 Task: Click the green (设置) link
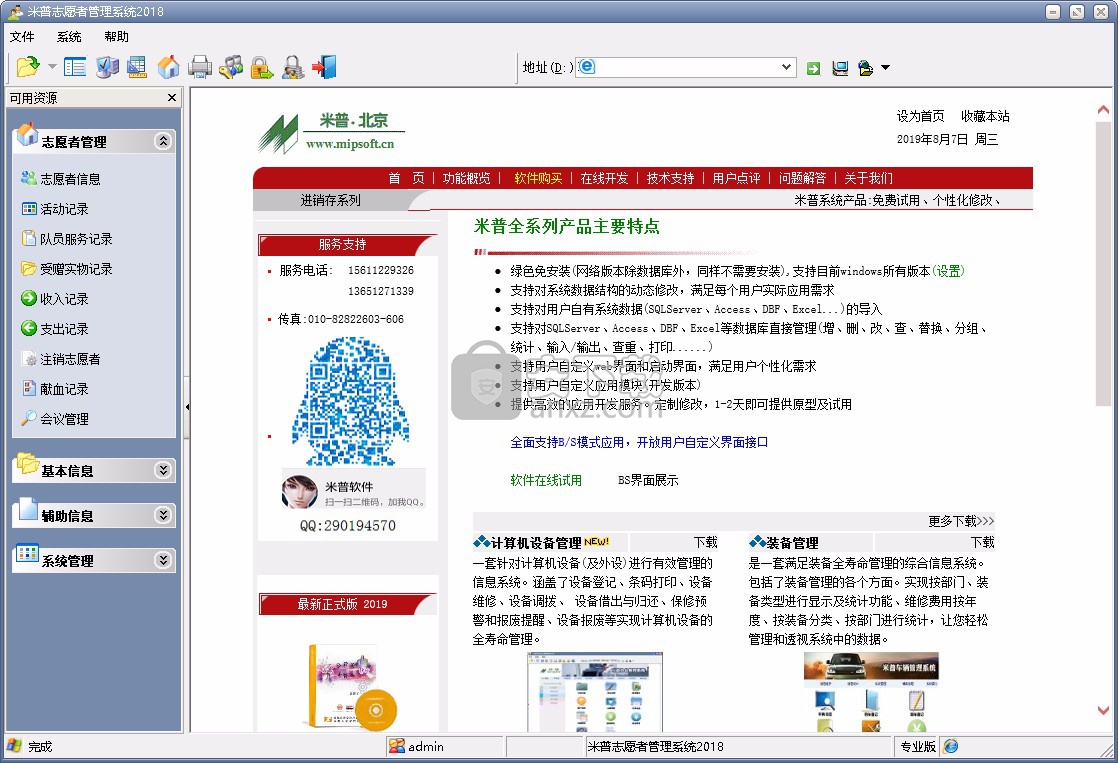click(x=948, y=271)
